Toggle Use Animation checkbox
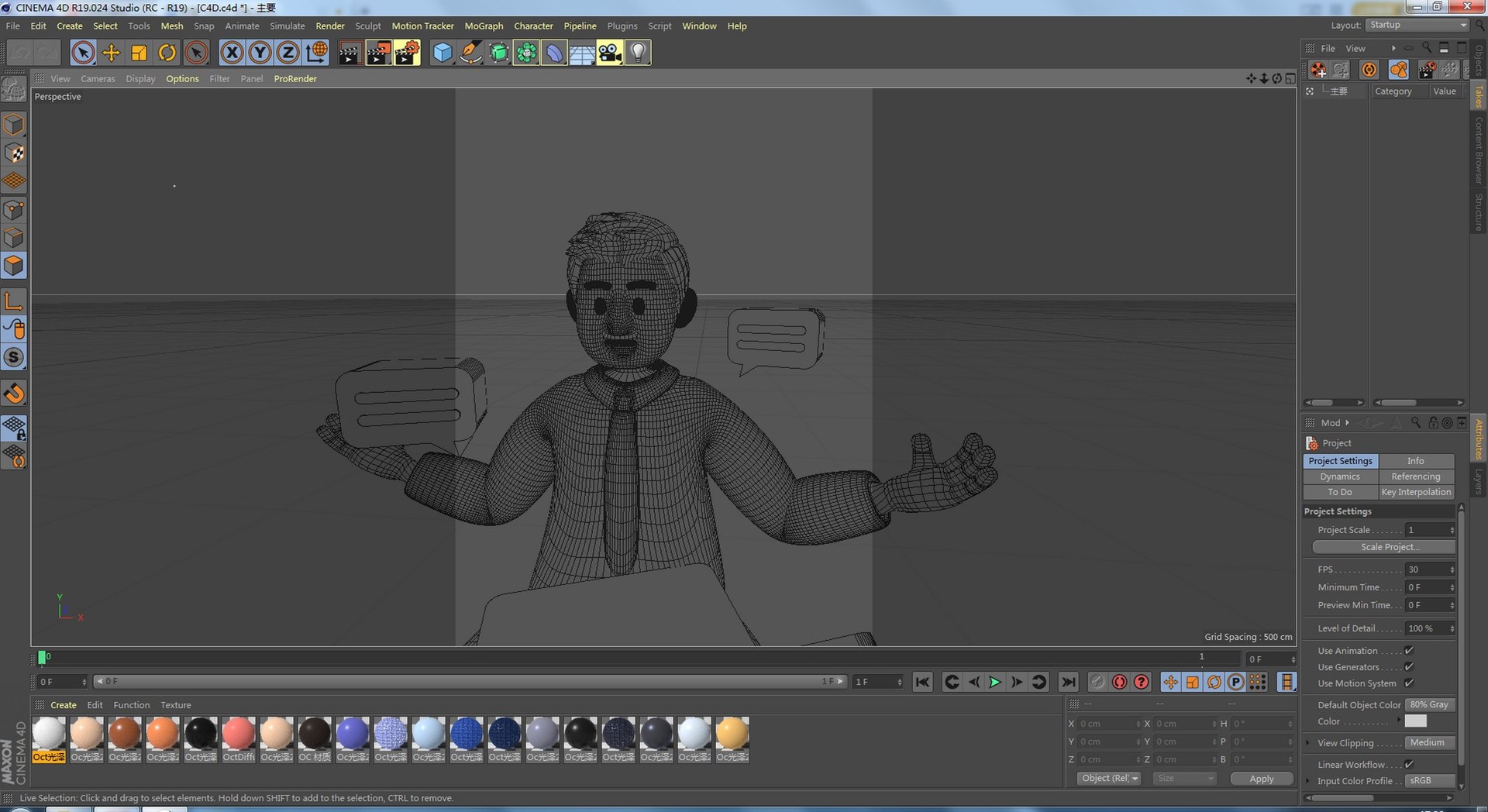 (1409, 651)
